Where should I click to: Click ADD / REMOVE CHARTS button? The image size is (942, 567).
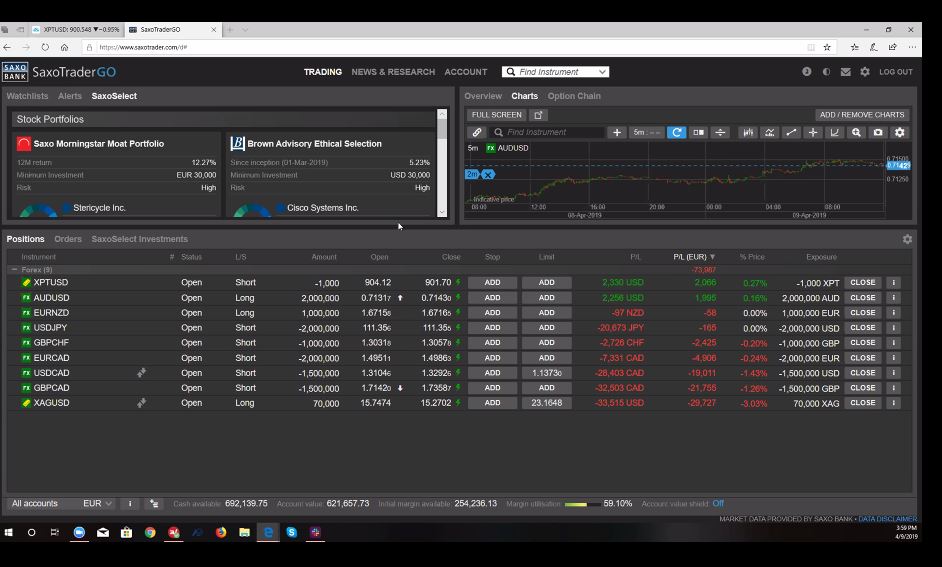click(861, 115)
